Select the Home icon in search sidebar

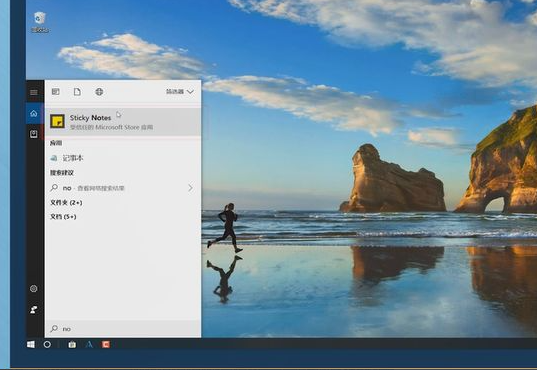point(34,113)
